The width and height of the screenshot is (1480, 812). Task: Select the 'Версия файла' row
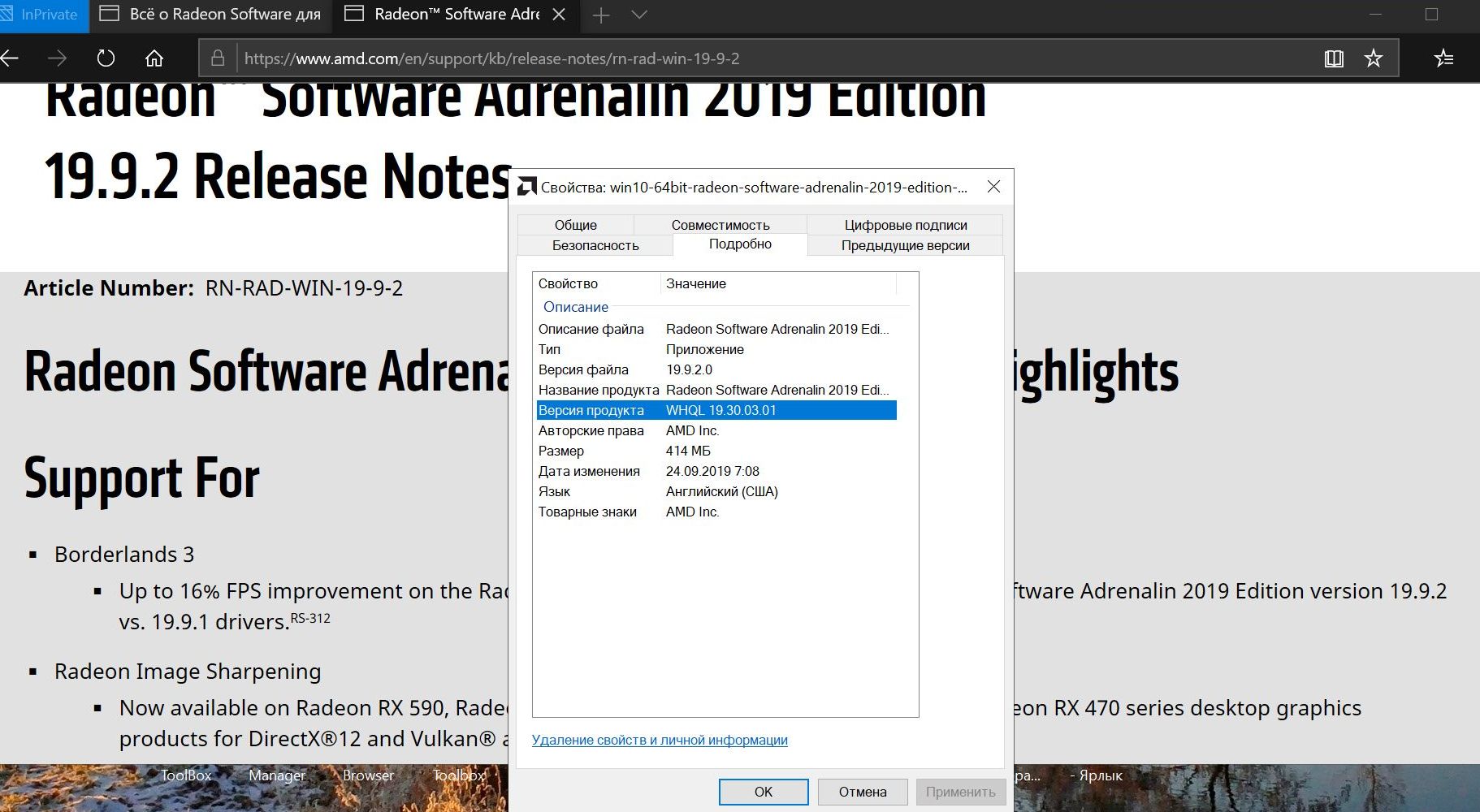click(x=716, y=369)
